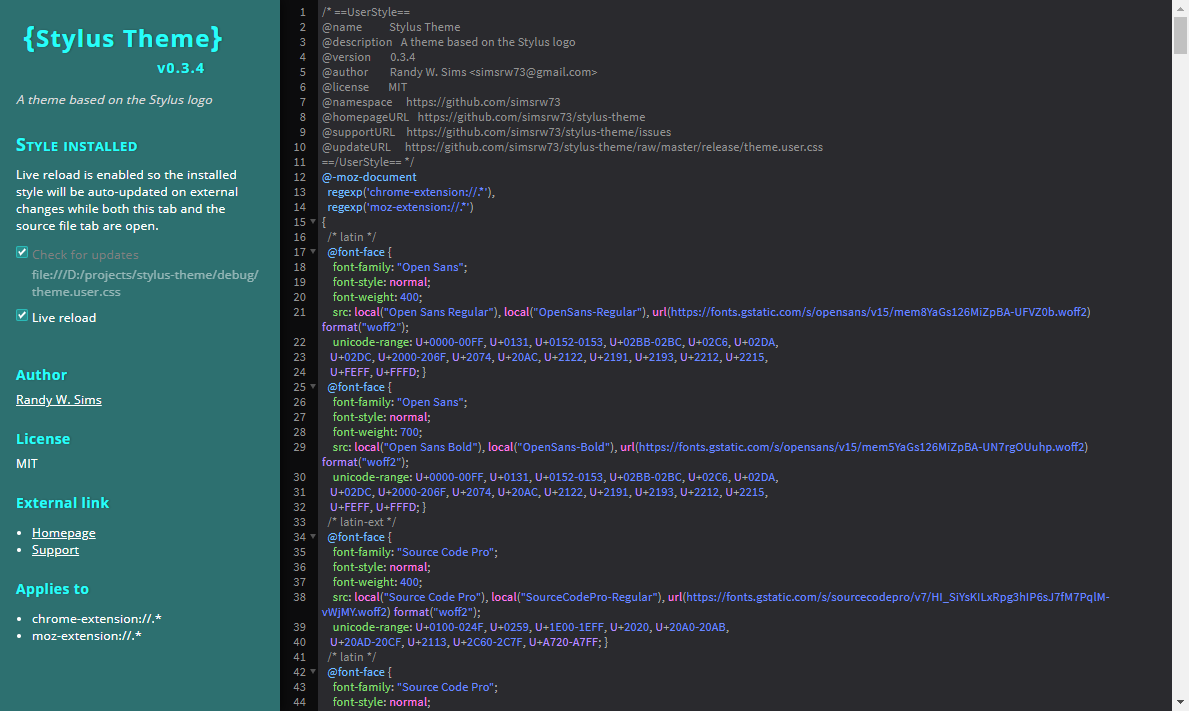Click the @description code line

click(448, 42)
